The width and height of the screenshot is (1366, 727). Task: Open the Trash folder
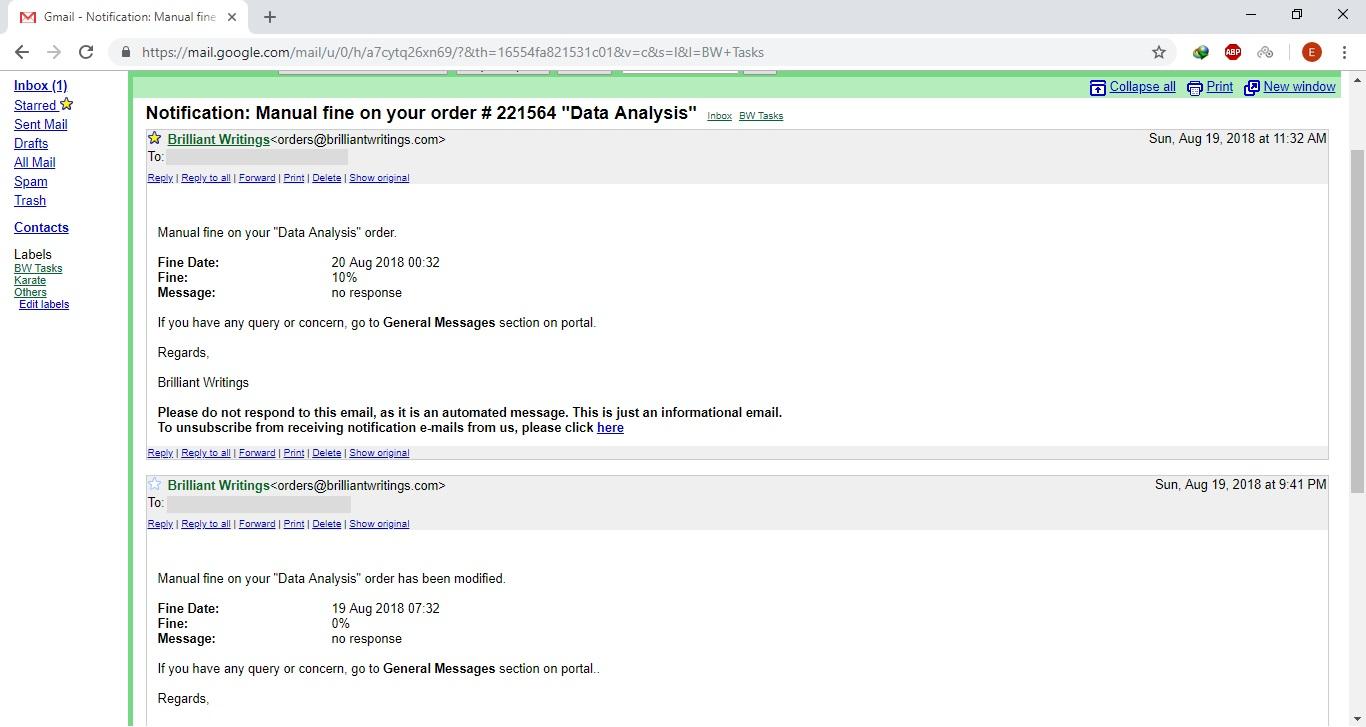[30, 200]
